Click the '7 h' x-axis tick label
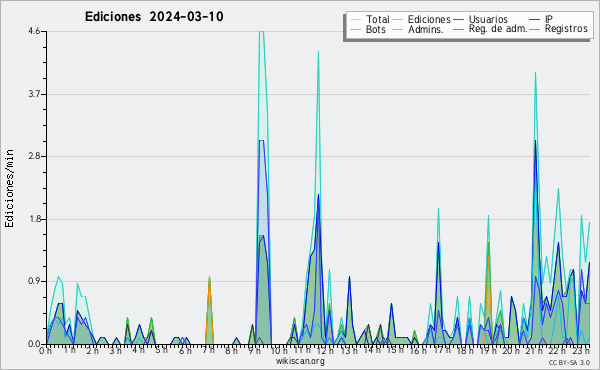The width and height of the screenshot is (600, 370). click(x=208, y=350)
